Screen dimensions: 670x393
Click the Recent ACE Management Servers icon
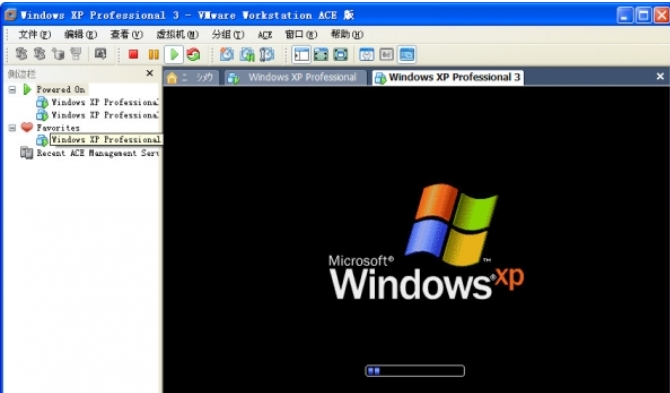point(26,153)
